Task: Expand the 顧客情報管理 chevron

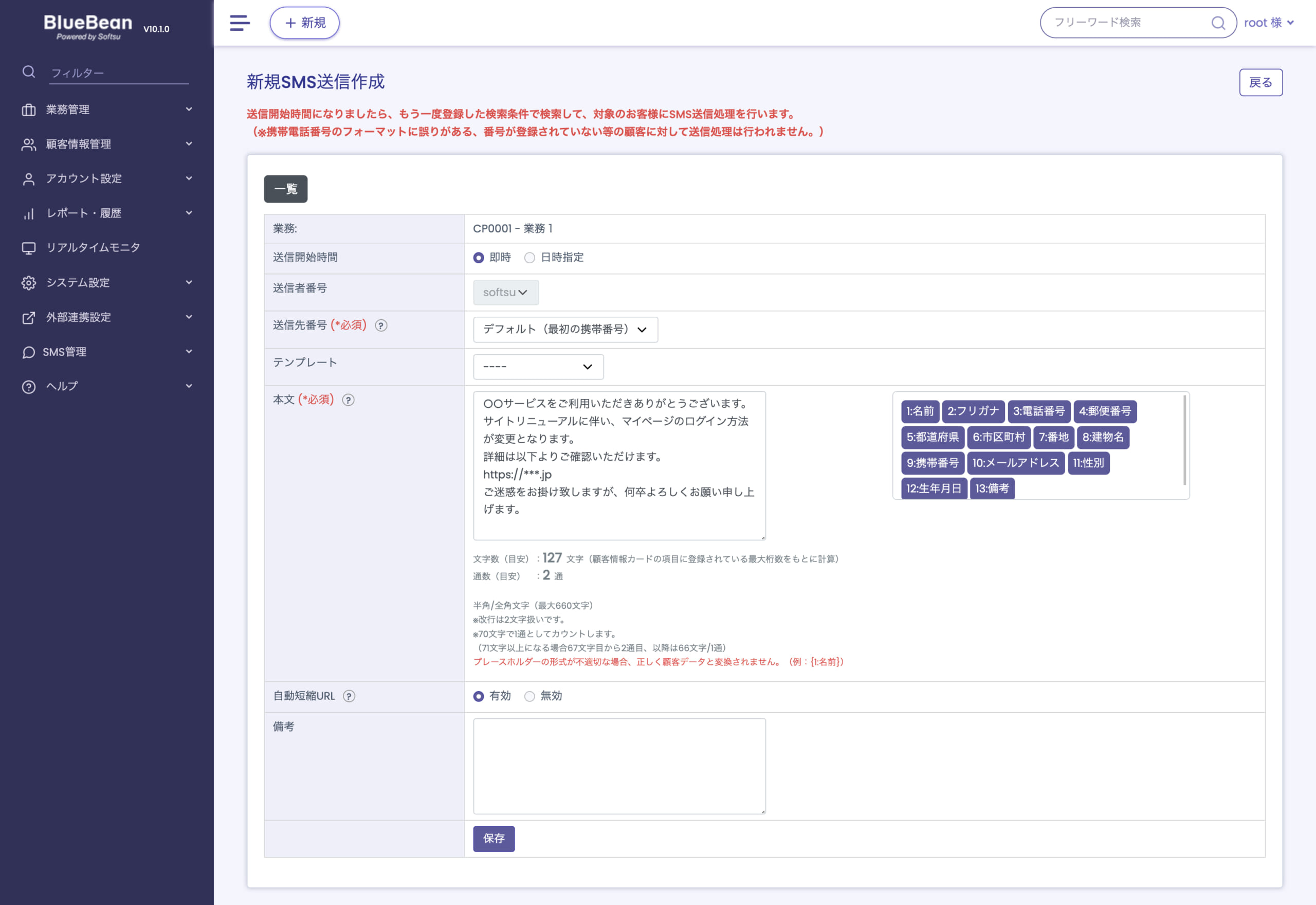Action: [189, 143]
